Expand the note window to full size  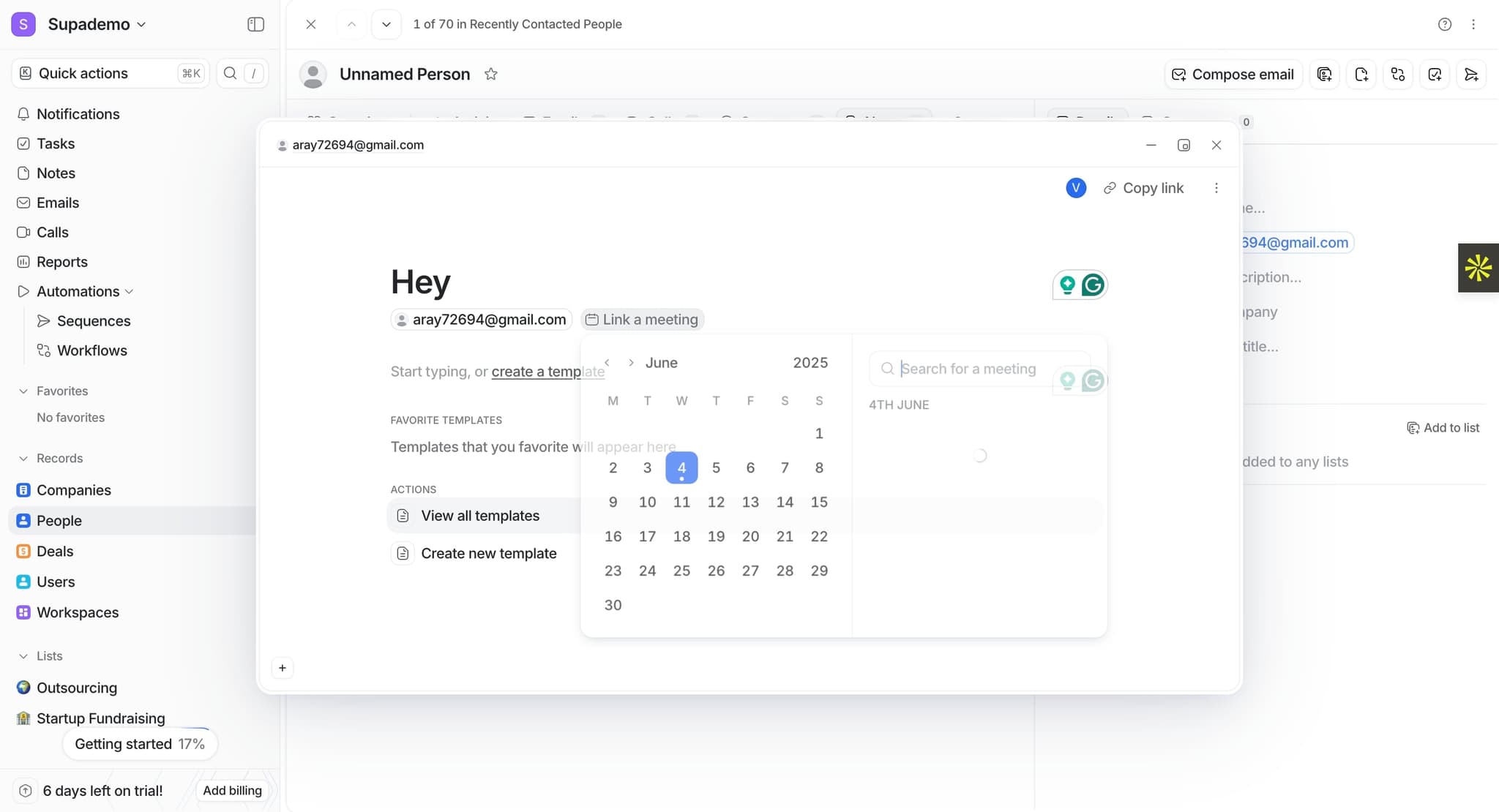tap(1184, 145)
